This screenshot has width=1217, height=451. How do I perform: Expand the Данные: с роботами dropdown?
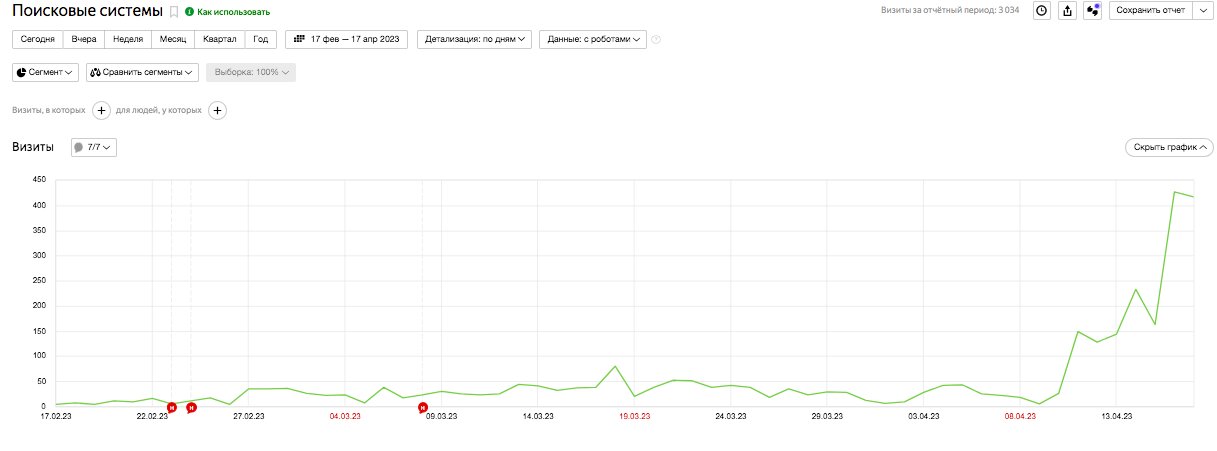(x=592, y=40)
